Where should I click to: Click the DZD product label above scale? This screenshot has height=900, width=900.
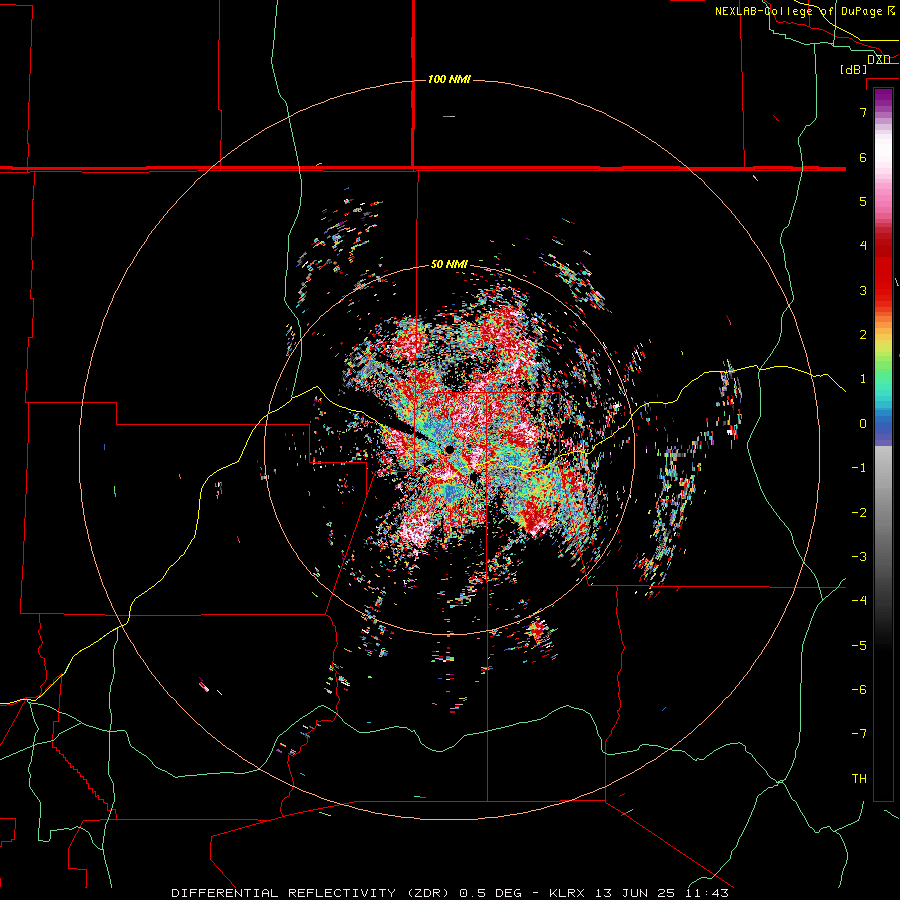pyautogui.click(x=878, y=60)
